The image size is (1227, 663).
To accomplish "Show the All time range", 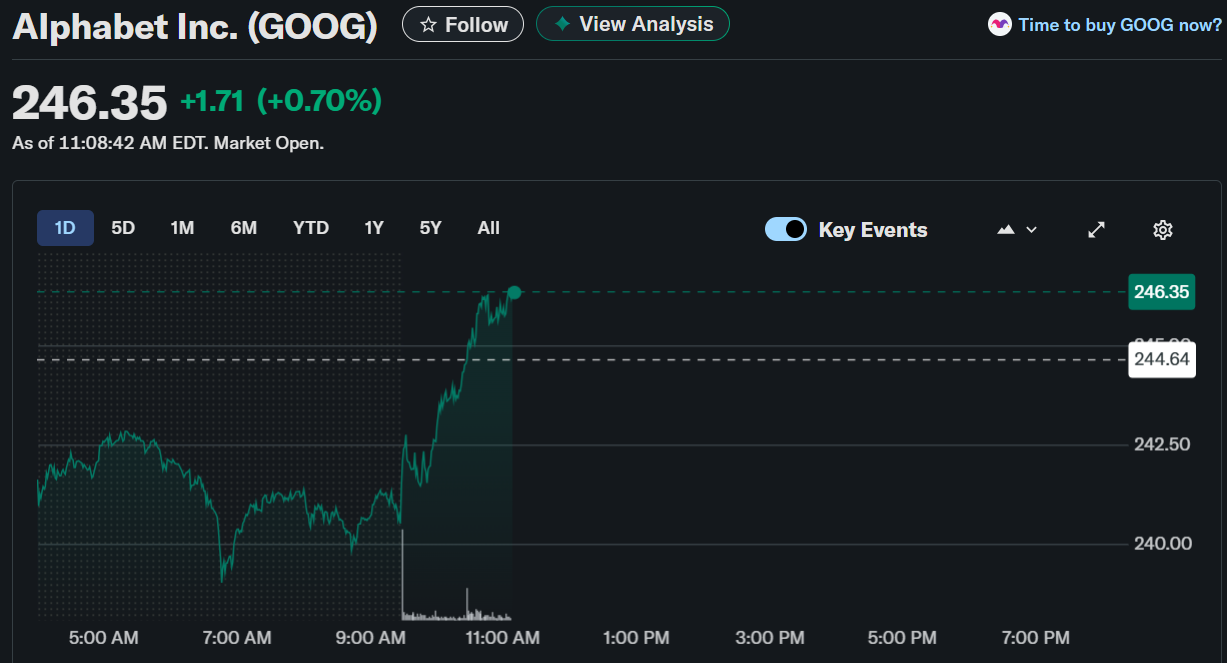I will tap(489, 228).
